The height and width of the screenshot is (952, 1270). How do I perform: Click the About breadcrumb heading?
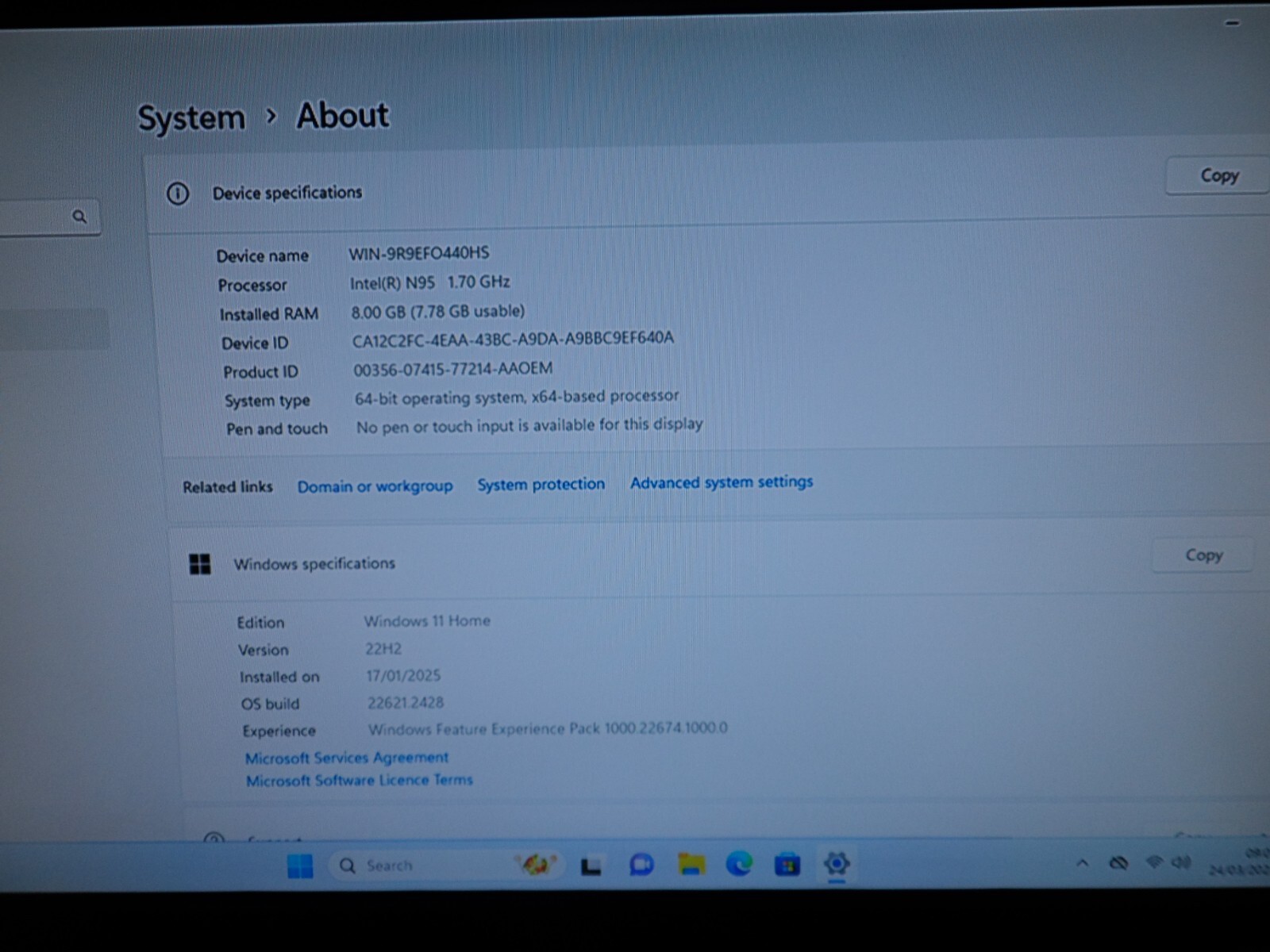343,116
